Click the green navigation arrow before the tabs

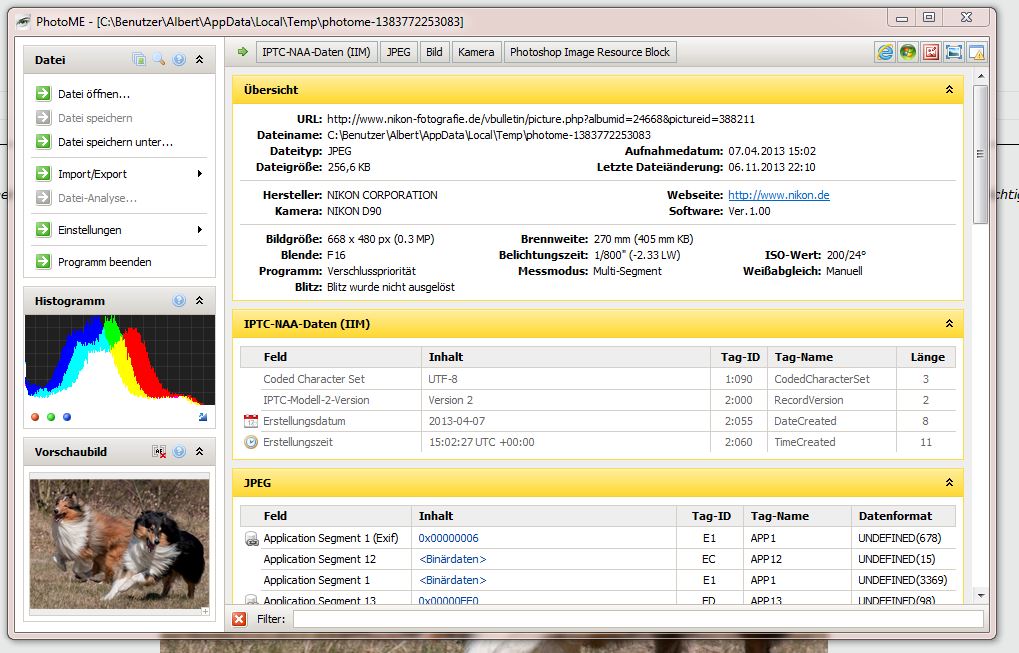tap(242, 51)
